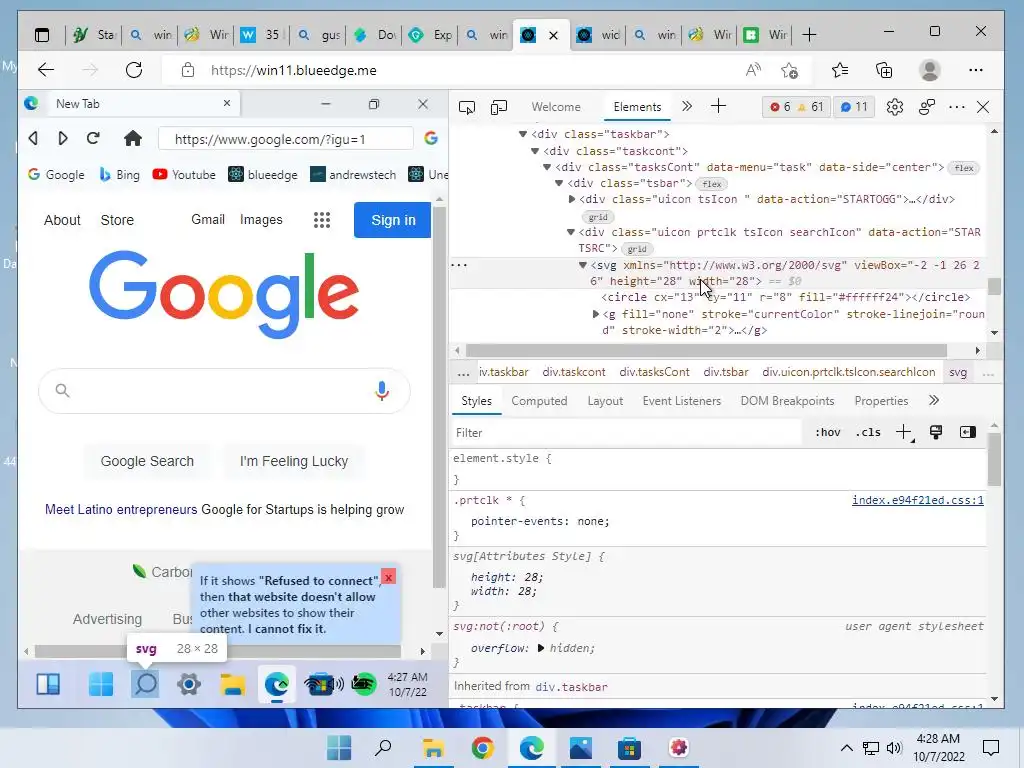
Task: Collapse the div class tasksCont node
Action: click(x=547, y=168)
